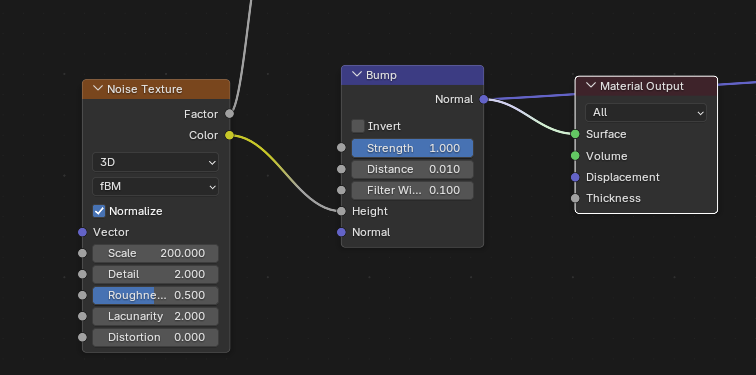Select the Noise Texture node header
This screenshot has width=756, height=375.
pos(156,89)
